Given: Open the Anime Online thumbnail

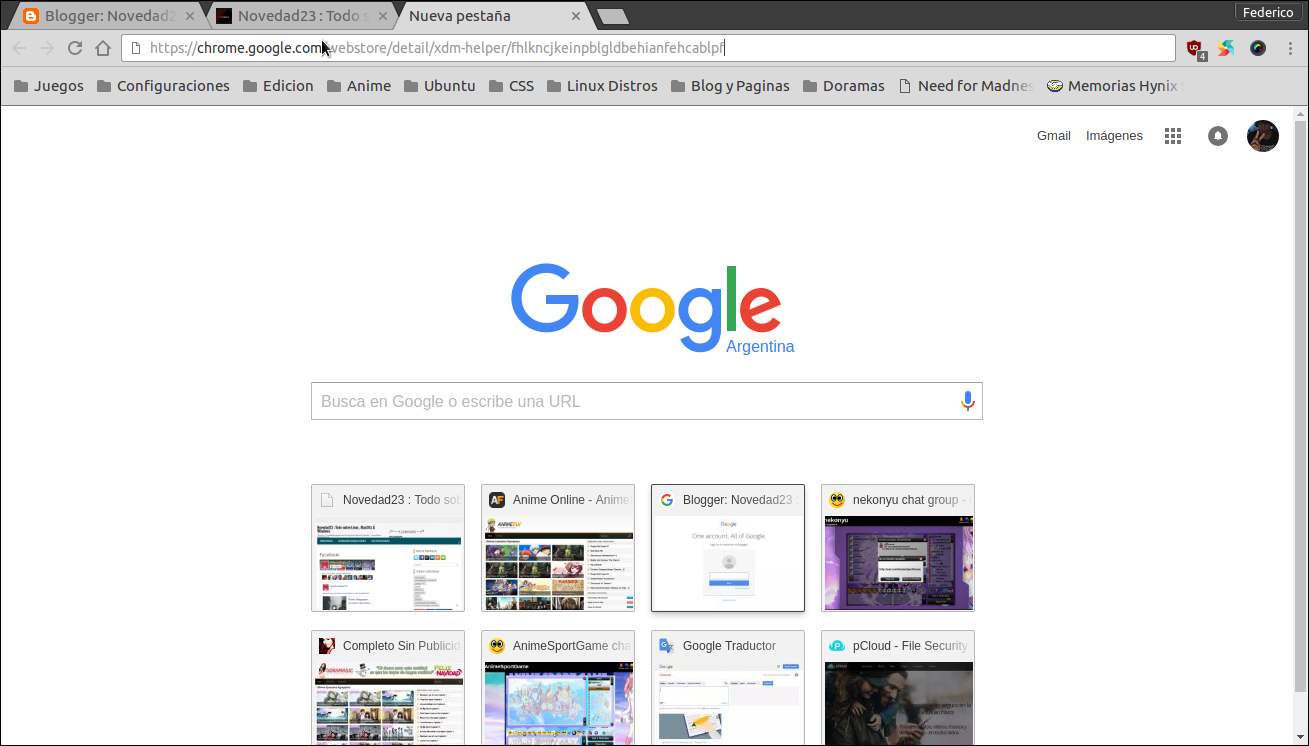Looking at the screenshot, I should (558, 548).
